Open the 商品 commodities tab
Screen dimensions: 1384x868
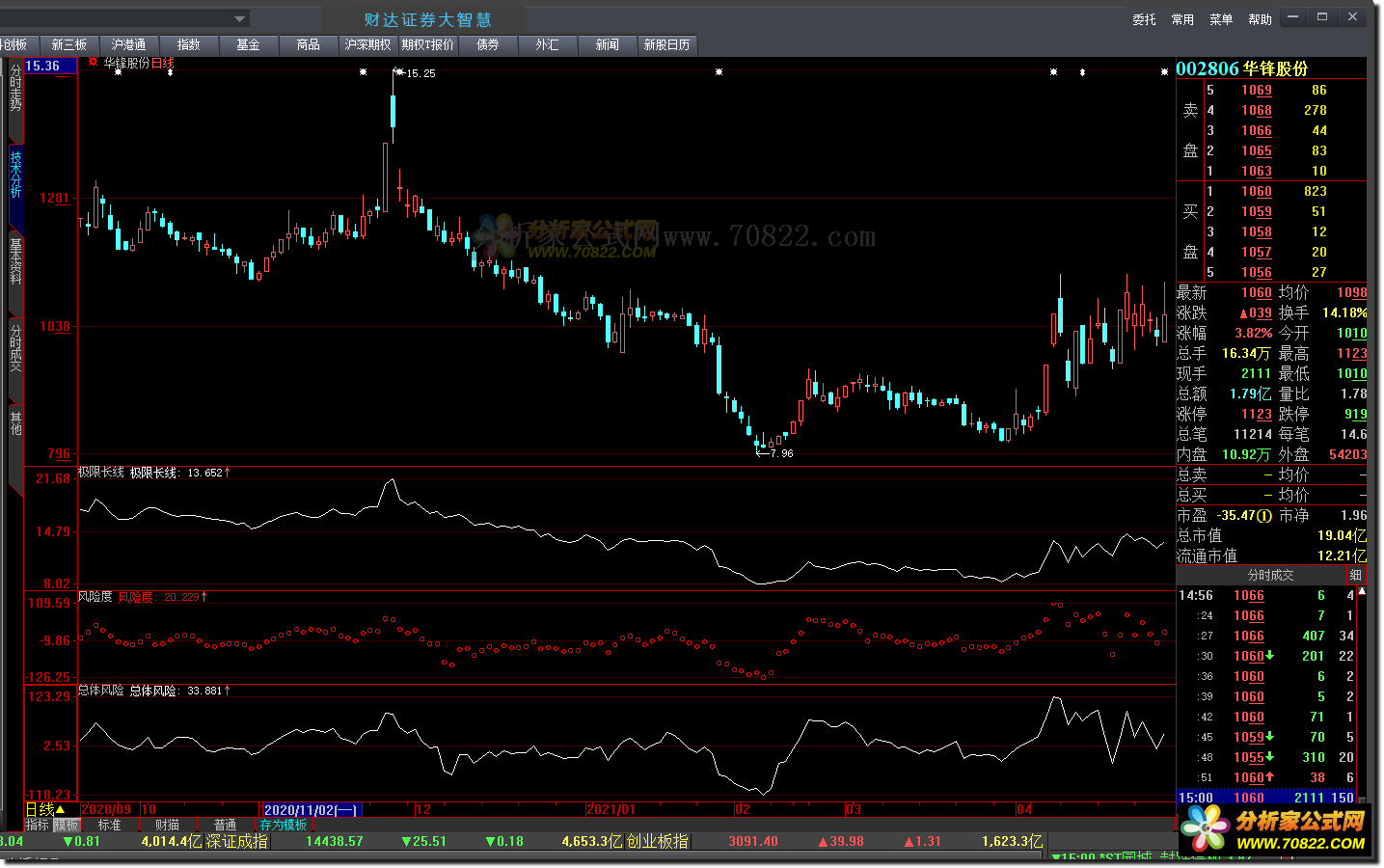308,44
